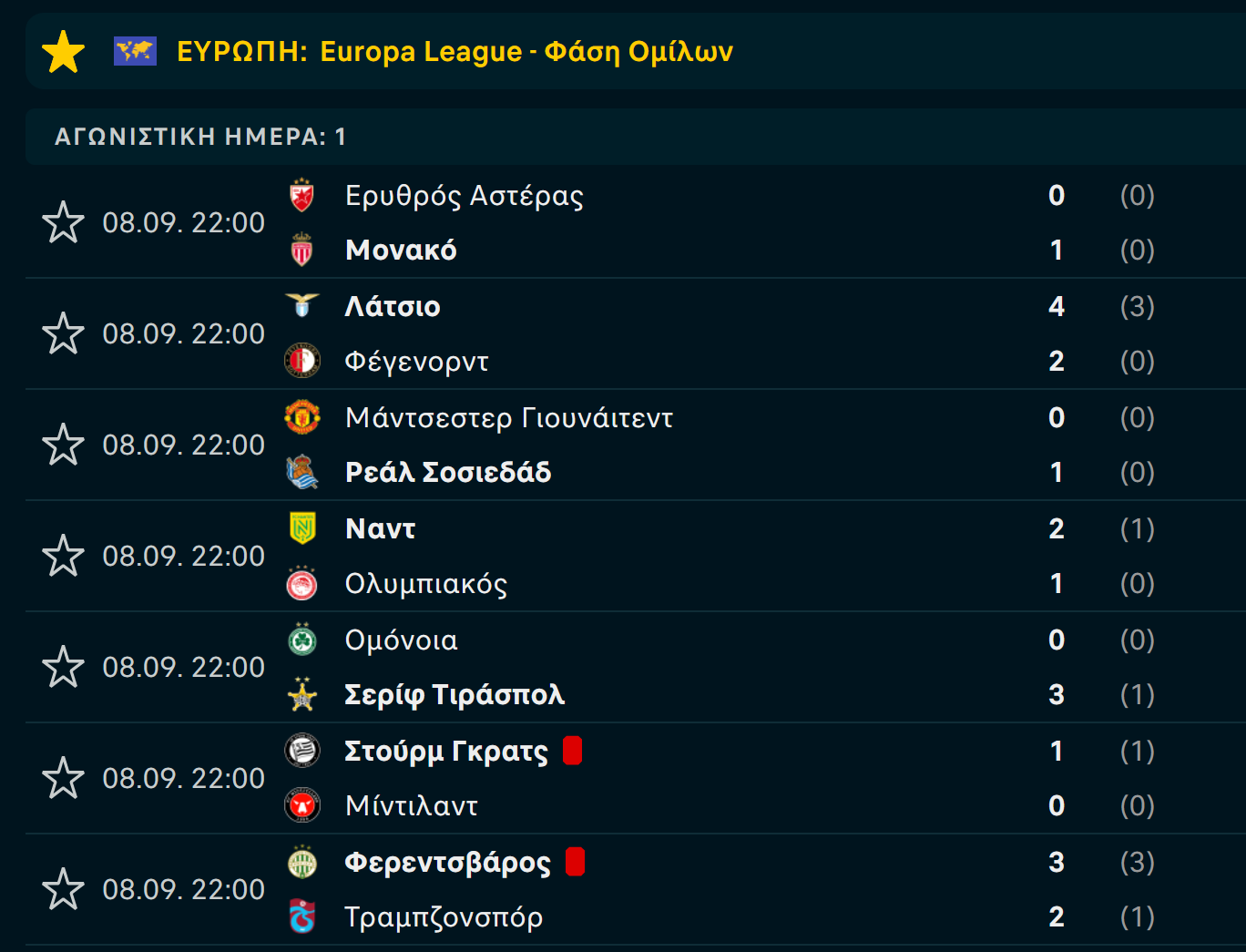Viewport: 1246px width, 952px height.
Task: Mark Ναντ vs Ολυμπιακός as favorite
Action: coord(63,556)
